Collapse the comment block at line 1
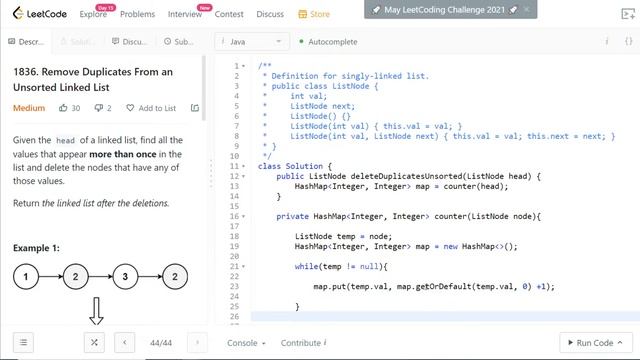 coord(244,66)
